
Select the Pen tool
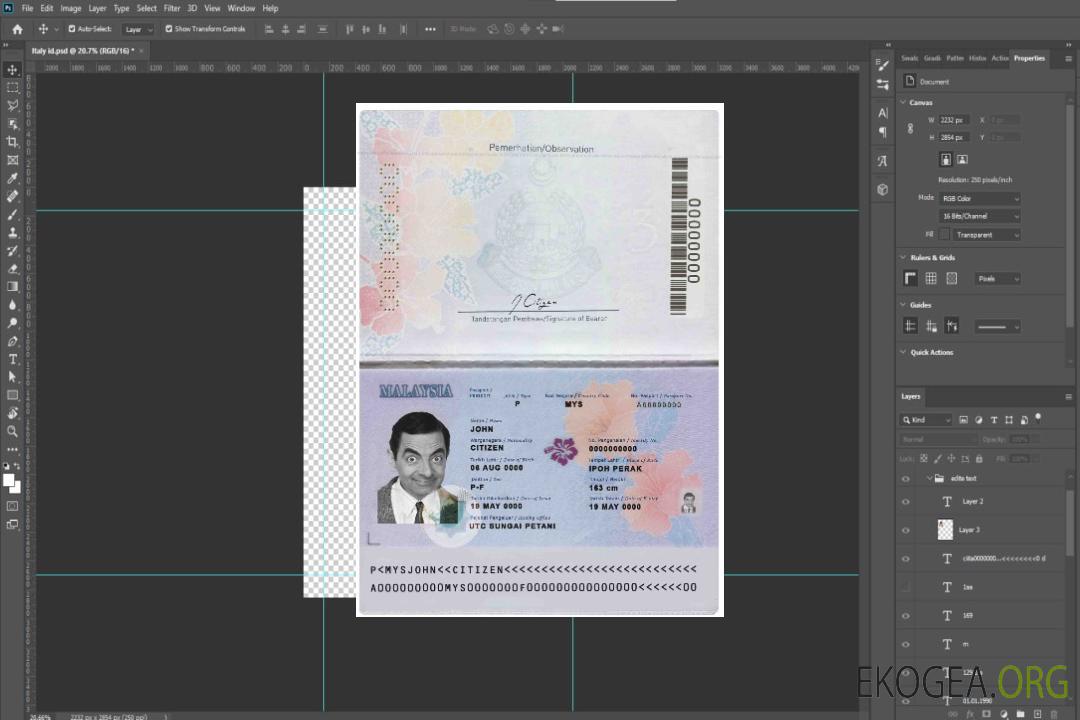click(12, 341)
